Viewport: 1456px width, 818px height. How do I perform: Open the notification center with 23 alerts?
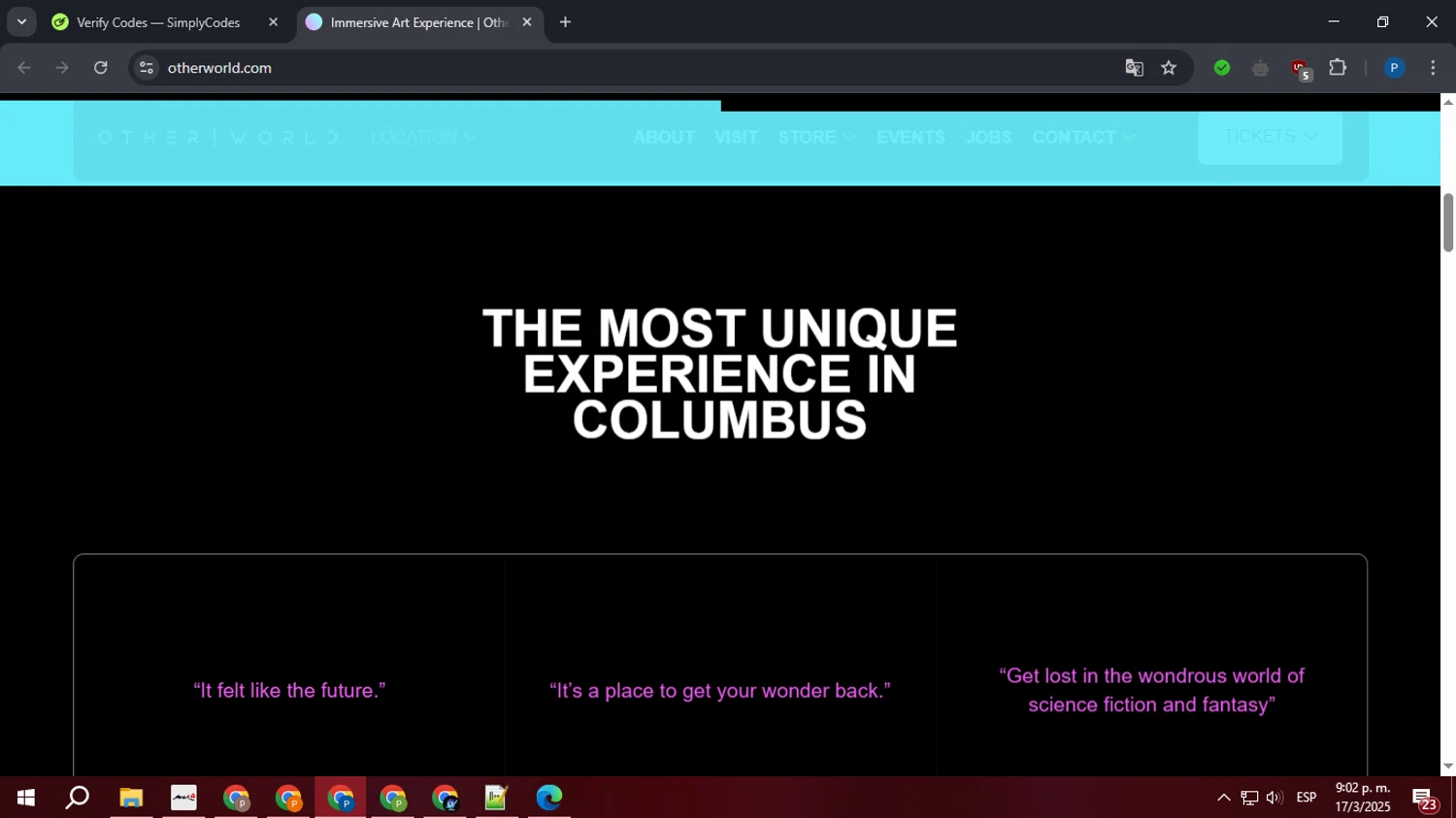1425,799
